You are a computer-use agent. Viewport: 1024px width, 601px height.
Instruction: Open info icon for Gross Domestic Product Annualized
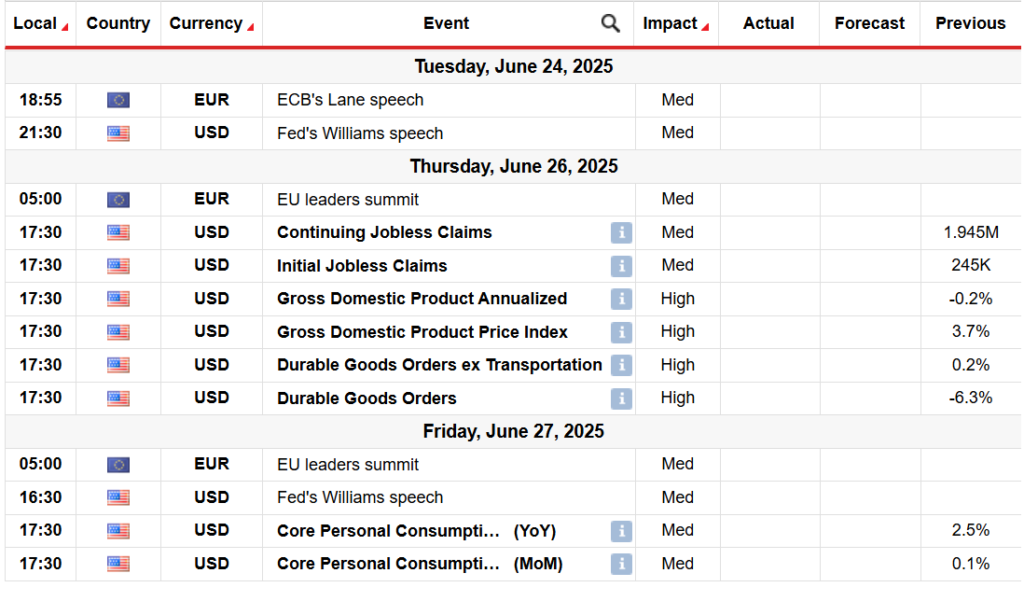621,299
